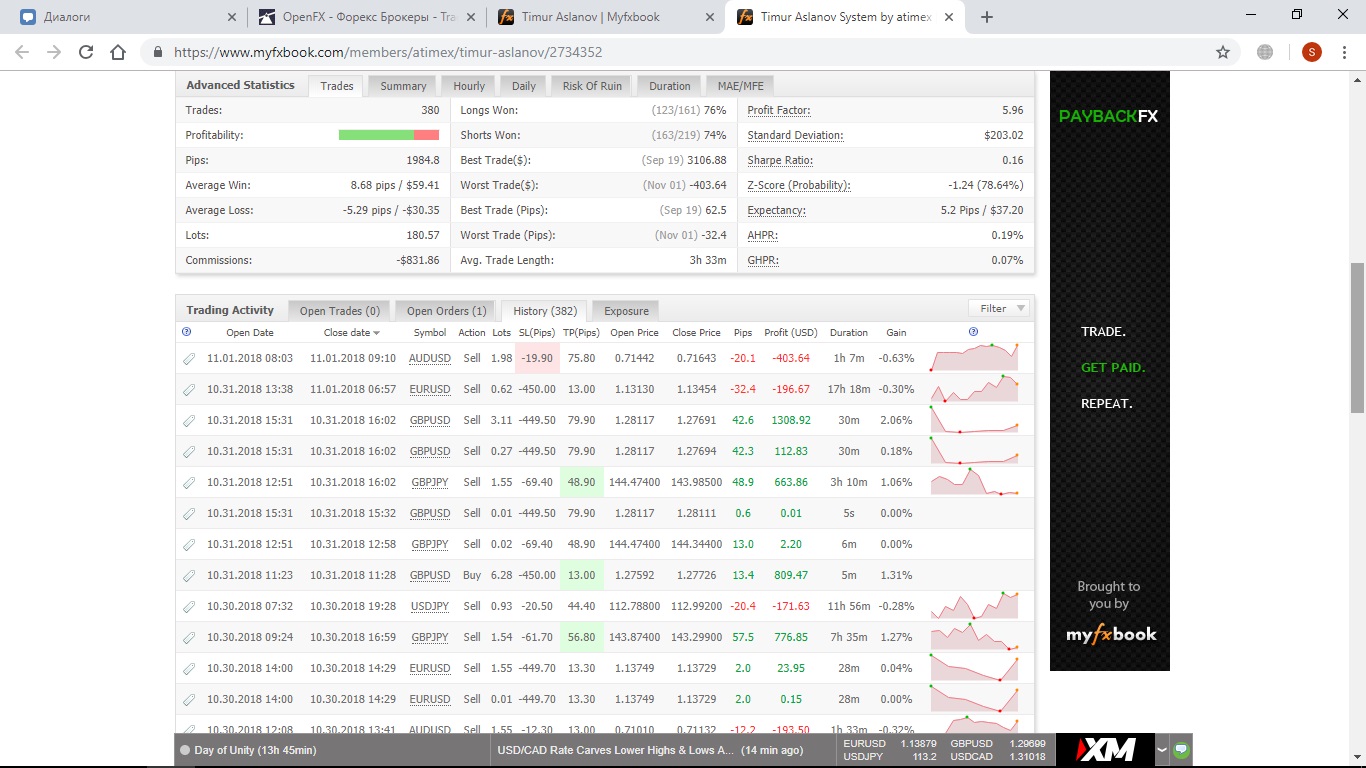Select the Trades statistics tab

tap(336, 86)
